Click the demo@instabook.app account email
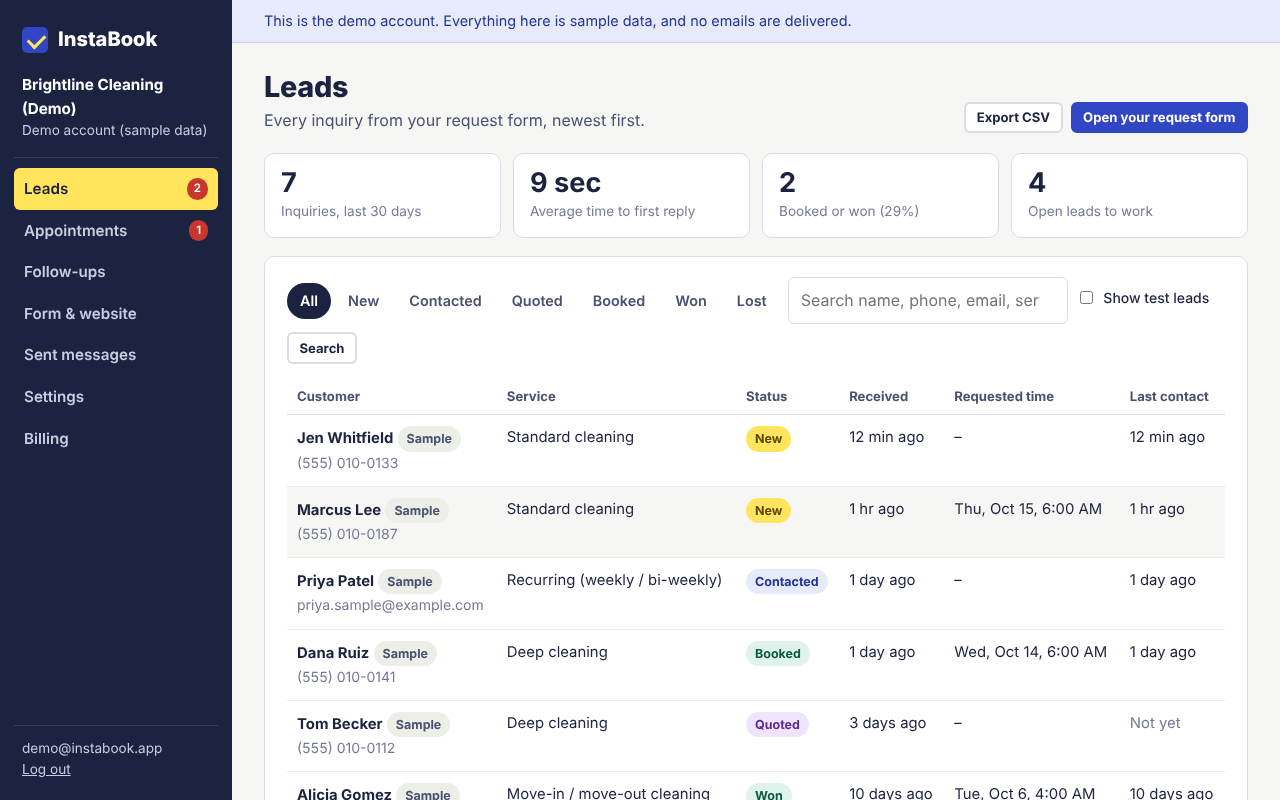The height and width of the screenshot is (800, 1280). (92, 748)
